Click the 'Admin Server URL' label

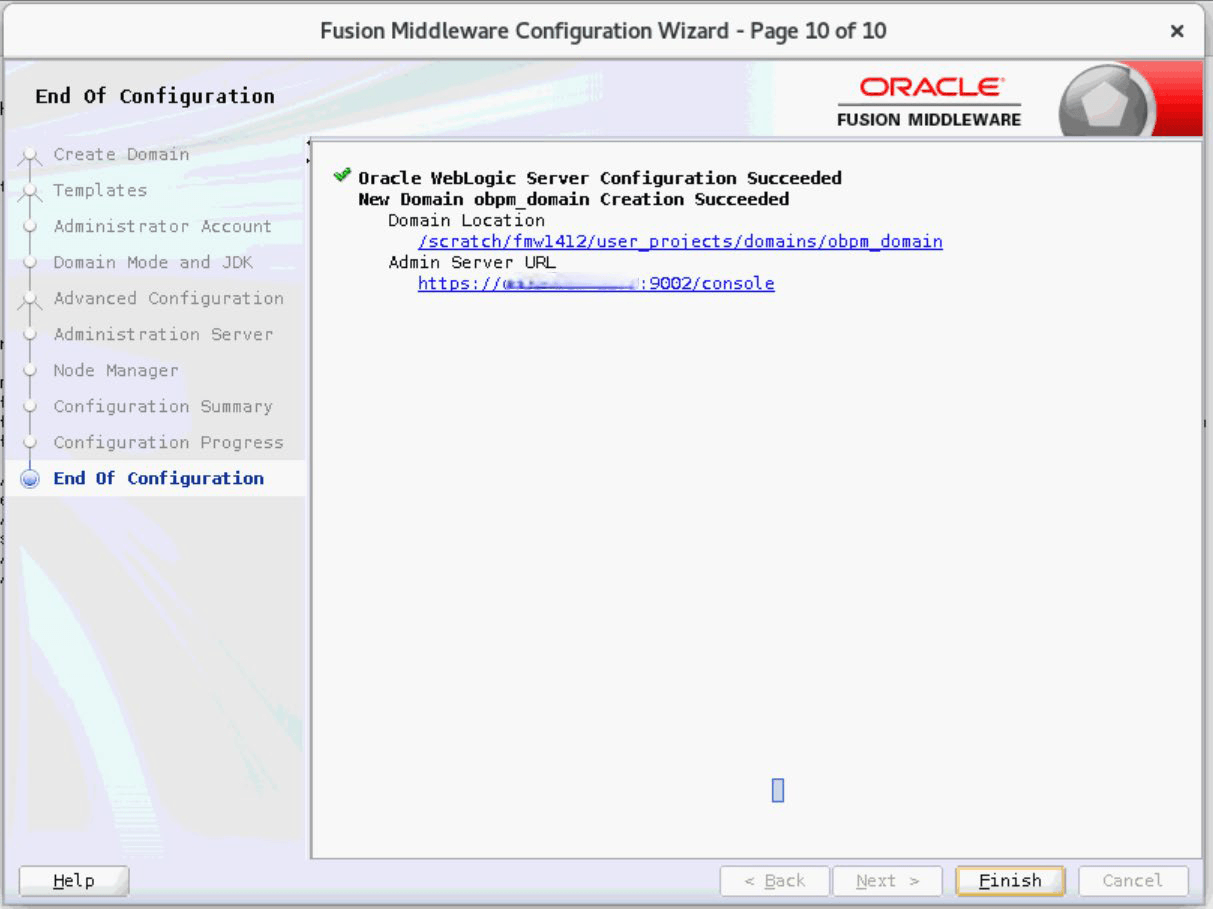coord(472,262)
